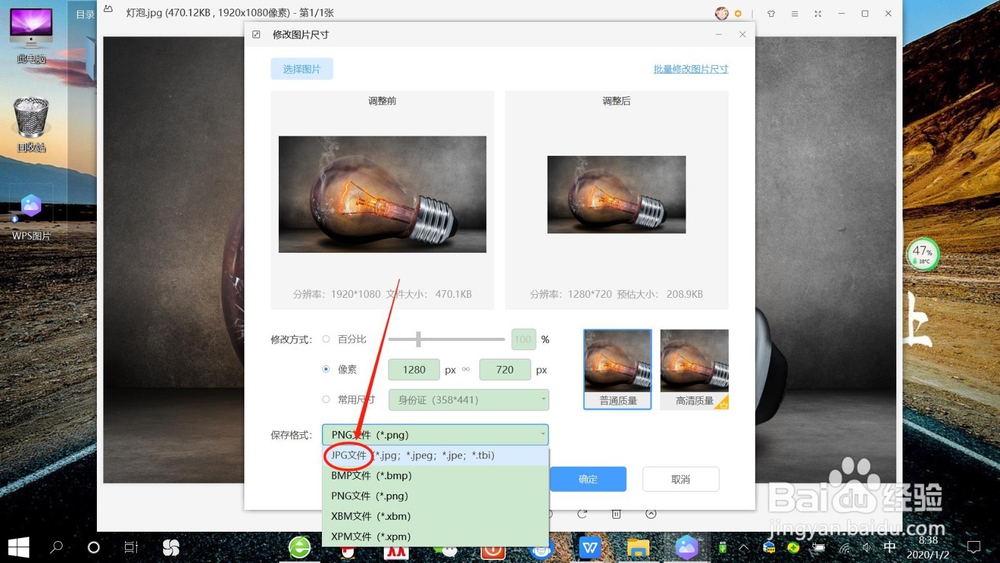Click the 取消 cancel button
This screenshot has width=1000, height=563.
click(x=680, y=479)
